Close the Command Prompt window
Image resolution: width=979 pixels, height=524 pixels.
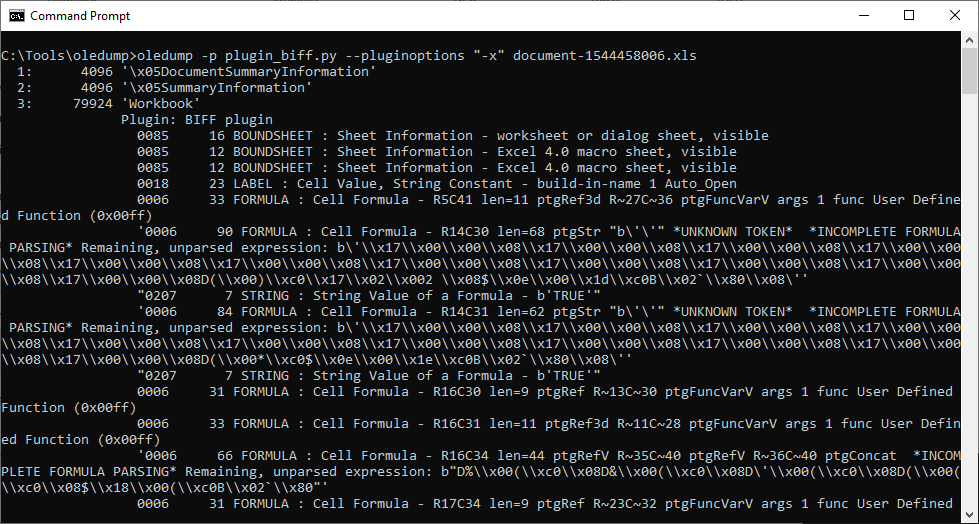click(954, 15)
